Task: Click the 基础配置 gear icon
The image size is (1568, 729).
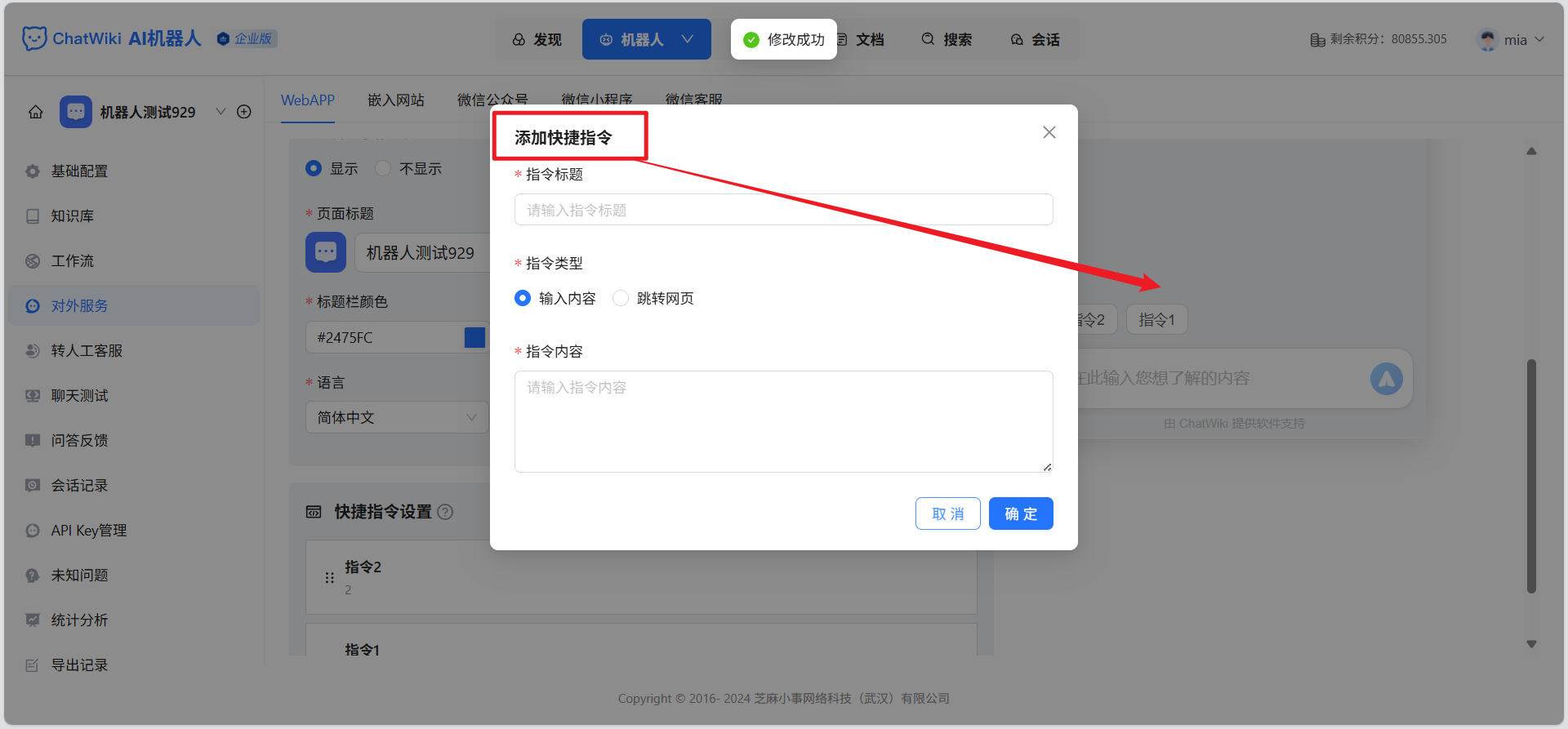Action: [x=33, y=171]
